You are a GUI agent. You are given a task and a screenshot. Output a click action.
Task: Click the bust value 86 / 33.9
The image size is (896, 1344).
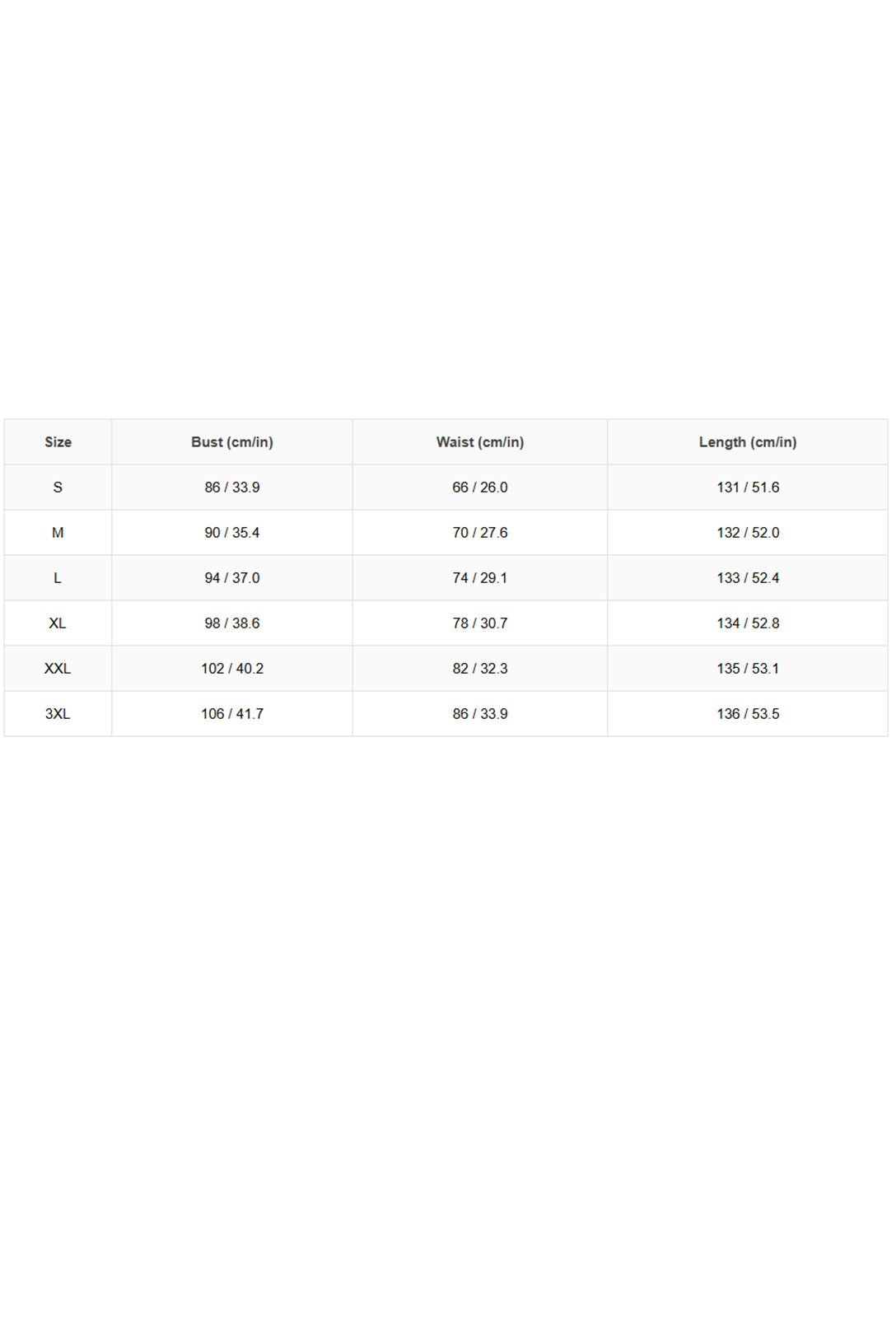click(232, 488)
